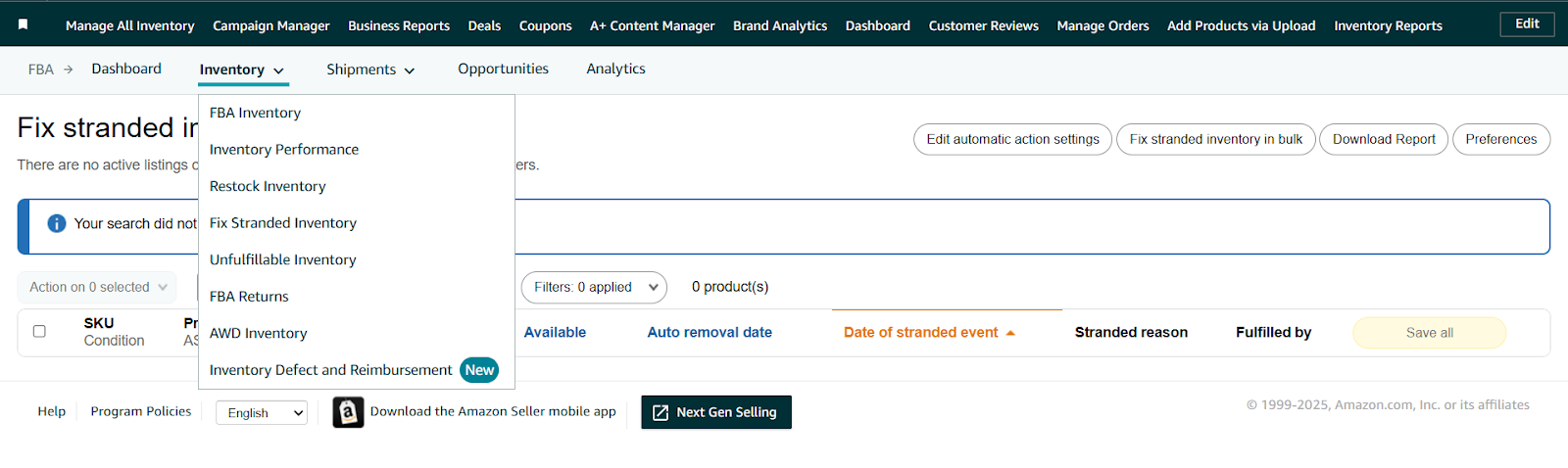Click the Next Gen Selling button
1568x468 pixels.
pos(716,412)
